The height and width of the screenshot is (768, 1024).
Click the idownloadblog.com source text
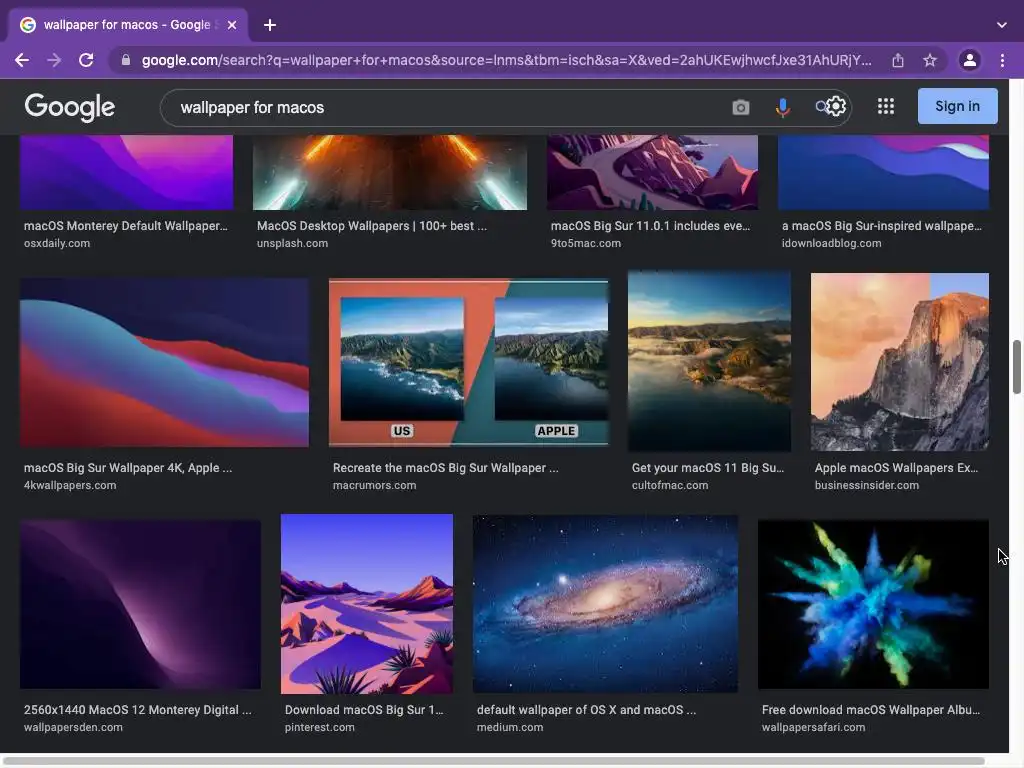pyautogui.click(x=831, y=244)
